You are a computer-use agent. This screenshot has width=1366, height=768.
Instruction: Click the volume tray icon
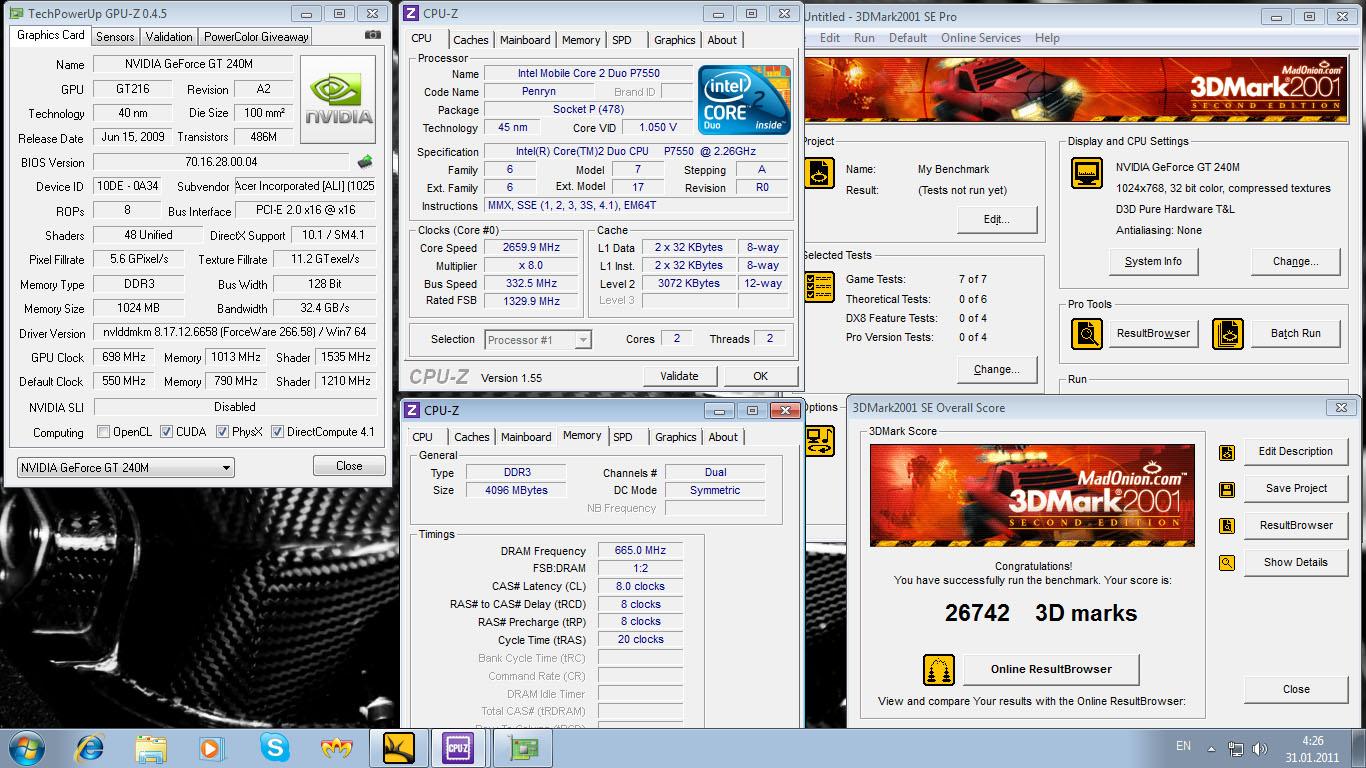pos(1261,748)
